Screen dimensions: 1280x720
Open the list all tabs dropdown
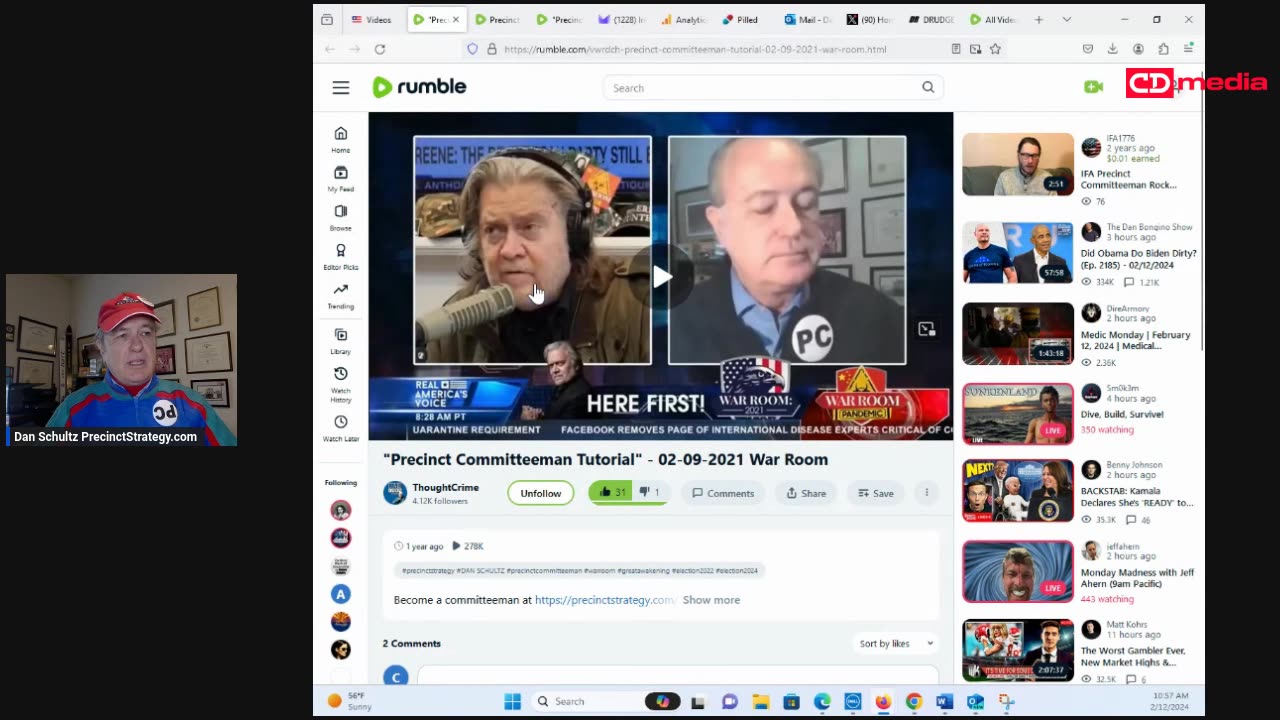pyautogui.click(x=1066, y=20)
